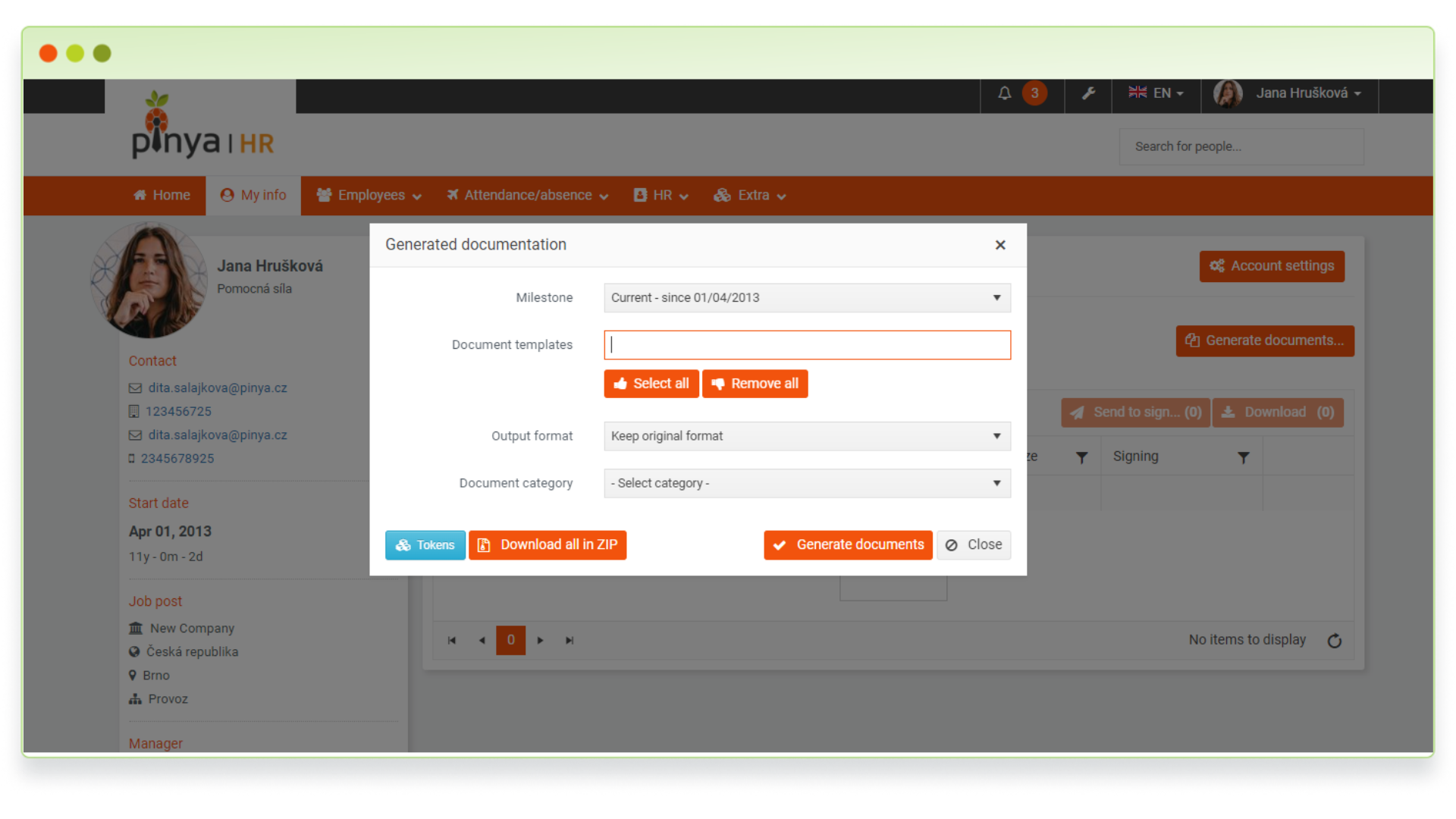1456x819 pixels.
Task: Click mobile number 2345678925
Action: 177,459
